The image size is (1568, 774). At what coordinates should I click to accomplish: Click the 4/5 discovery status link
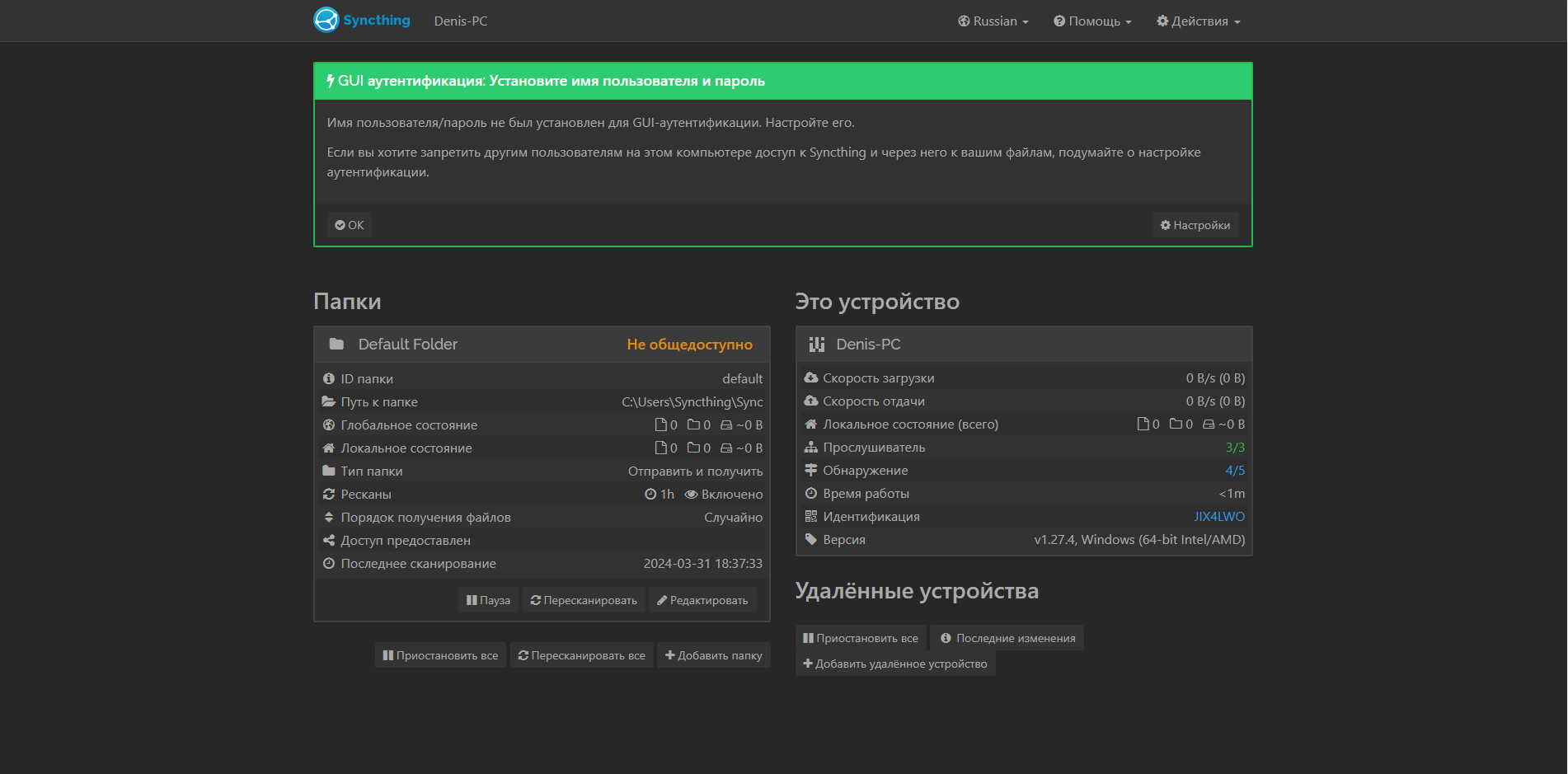click(1235, 470)
